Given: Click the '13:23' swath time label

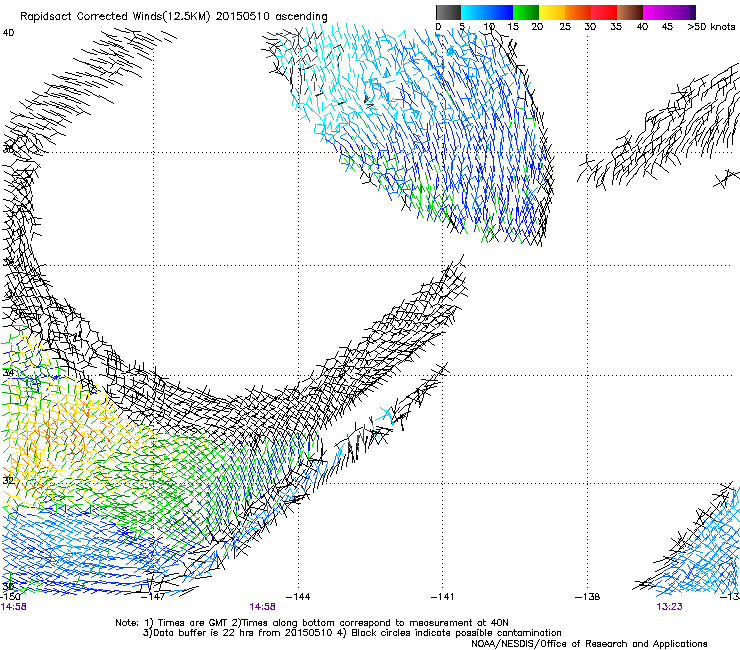Looking at the screenshot, I should (x=669, y=607).
